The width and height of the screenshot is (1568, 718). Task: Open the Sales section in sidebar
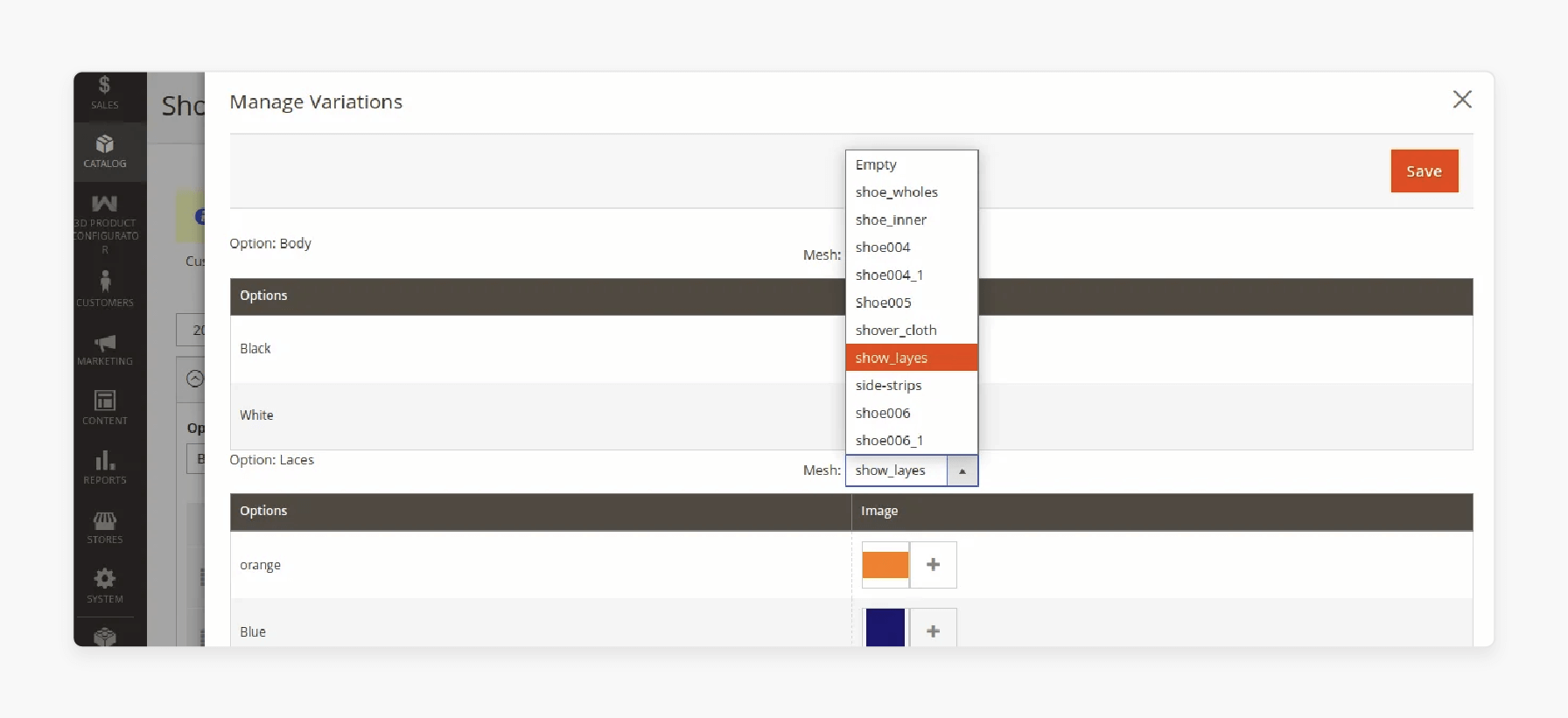[x=105, y=93]
